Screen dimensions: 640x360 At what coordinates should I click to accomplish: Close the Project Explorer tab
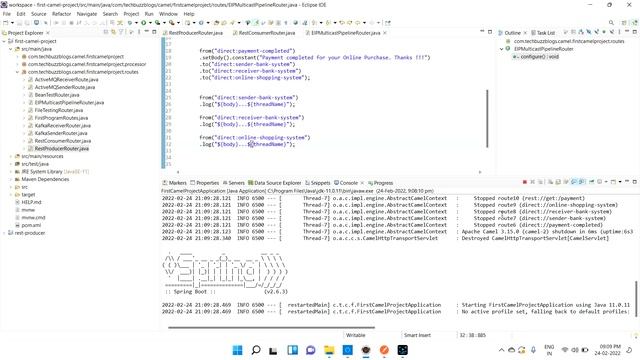pyautogui.click(x=48, y=33)
